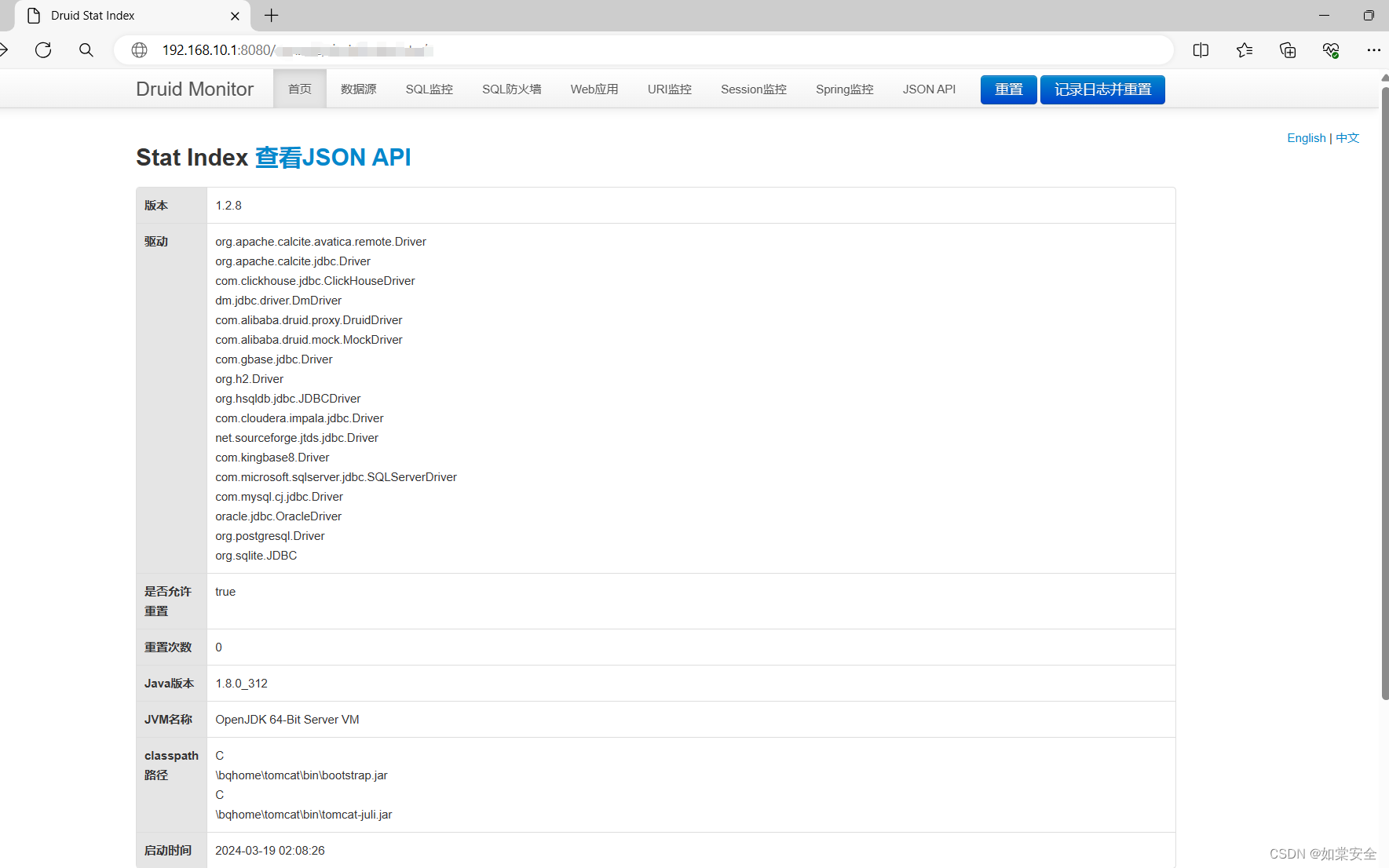Click oracle.jdbc.OracleDriver entry
This screenshot has height=868, width=1389.
coord(279,516)
